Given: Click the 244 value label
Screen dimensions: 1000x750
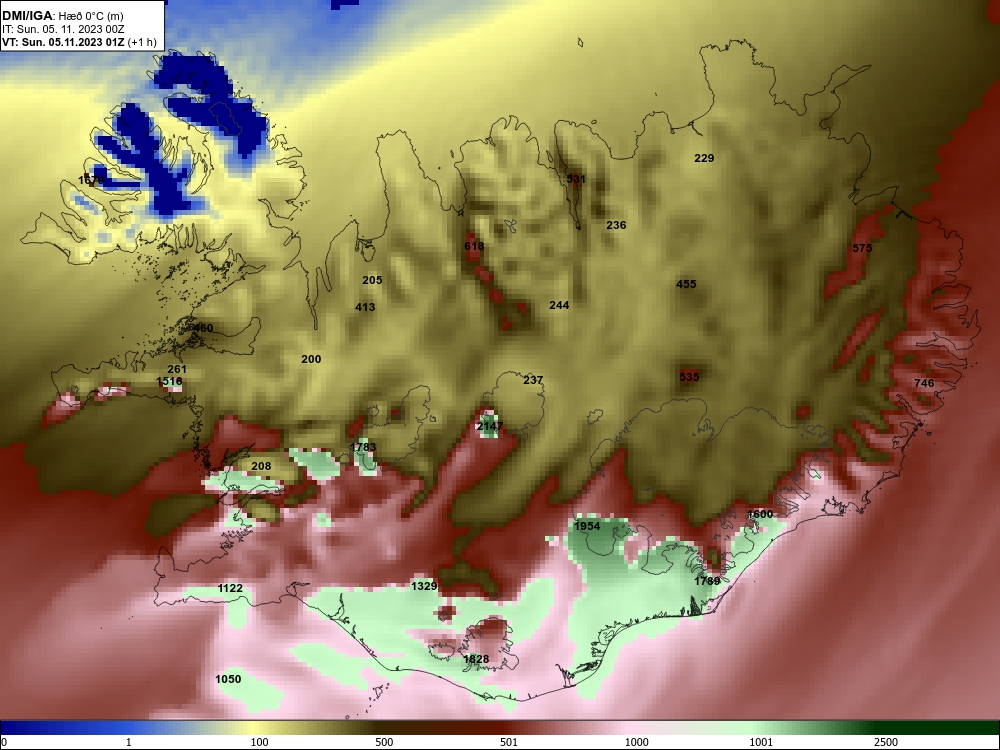Looking at the screenshot, I should (x=559, y=305).
